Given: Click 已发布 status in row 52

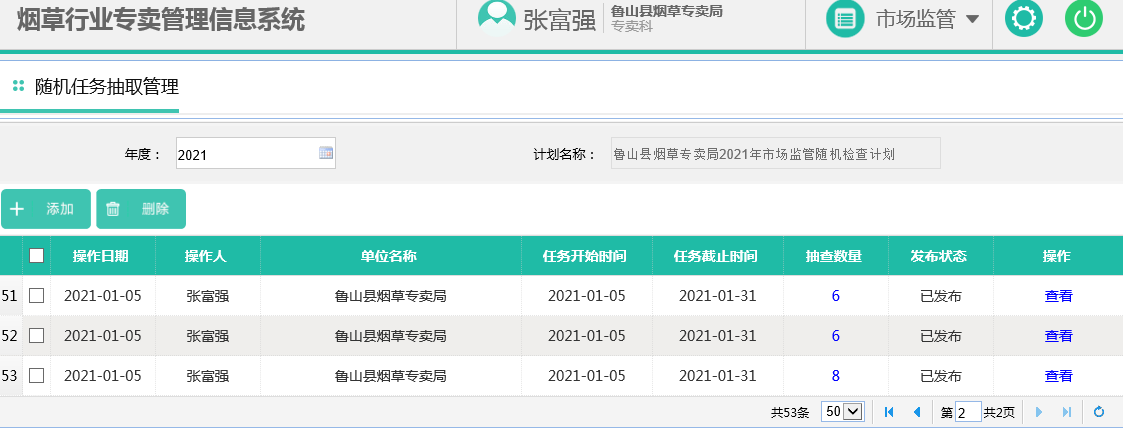Looking at the screenshot, I should point(940,336).
